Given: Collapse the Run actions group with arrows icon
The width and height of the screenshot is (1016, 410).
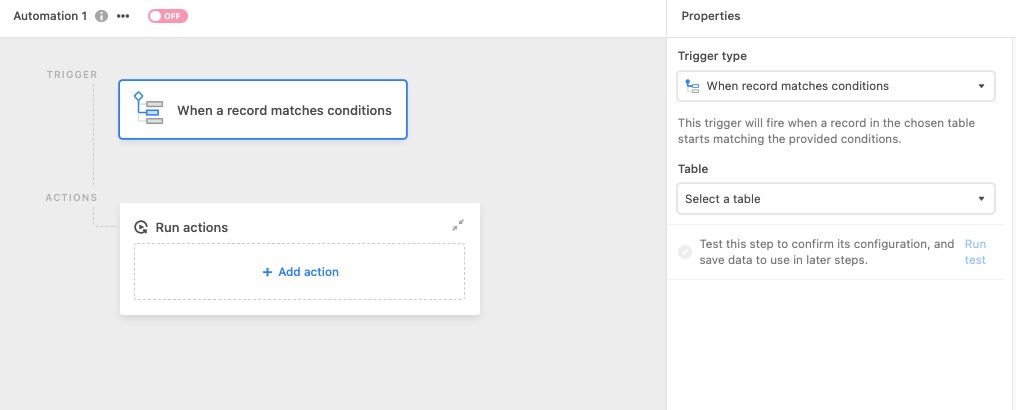Looking at the screenshot, I should click(x=458, y=225).
